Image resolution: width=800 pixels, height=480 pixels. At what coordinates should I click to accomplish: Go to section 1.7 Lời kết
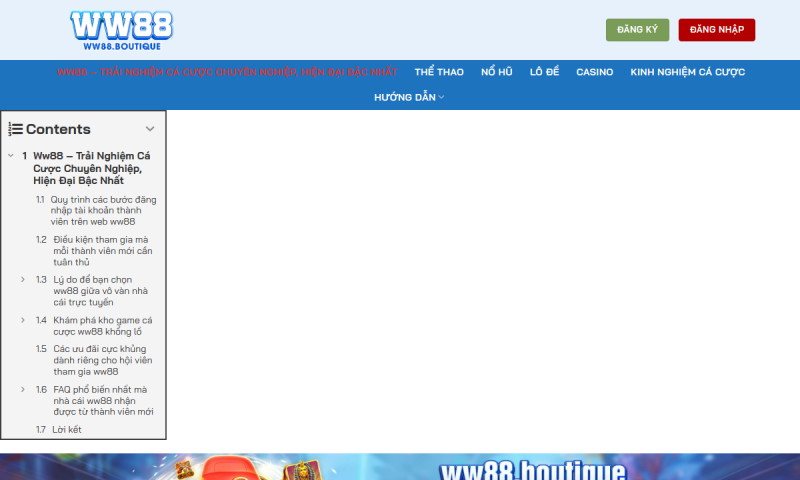[x=67, y=430]
